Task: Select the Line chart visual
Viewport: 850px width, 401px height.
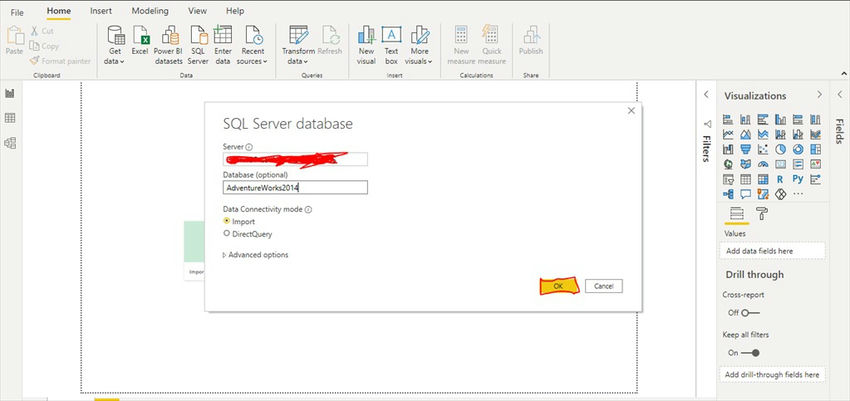Action: [728, 134]
